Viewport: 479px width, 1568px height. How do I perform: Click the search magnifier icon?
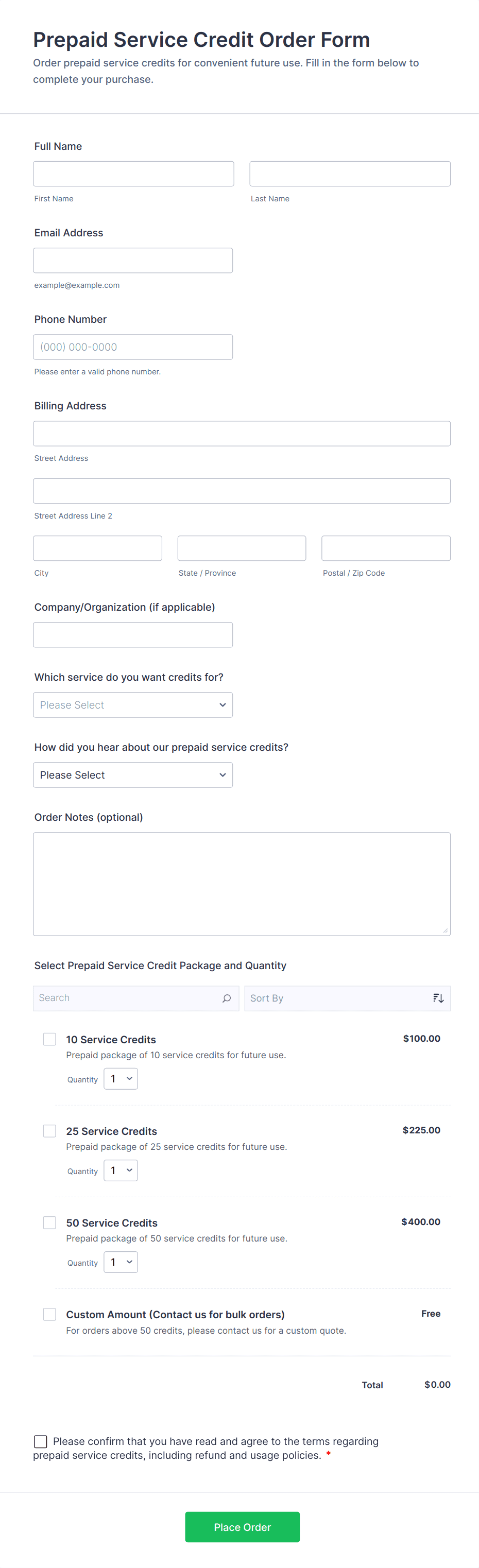227,998
